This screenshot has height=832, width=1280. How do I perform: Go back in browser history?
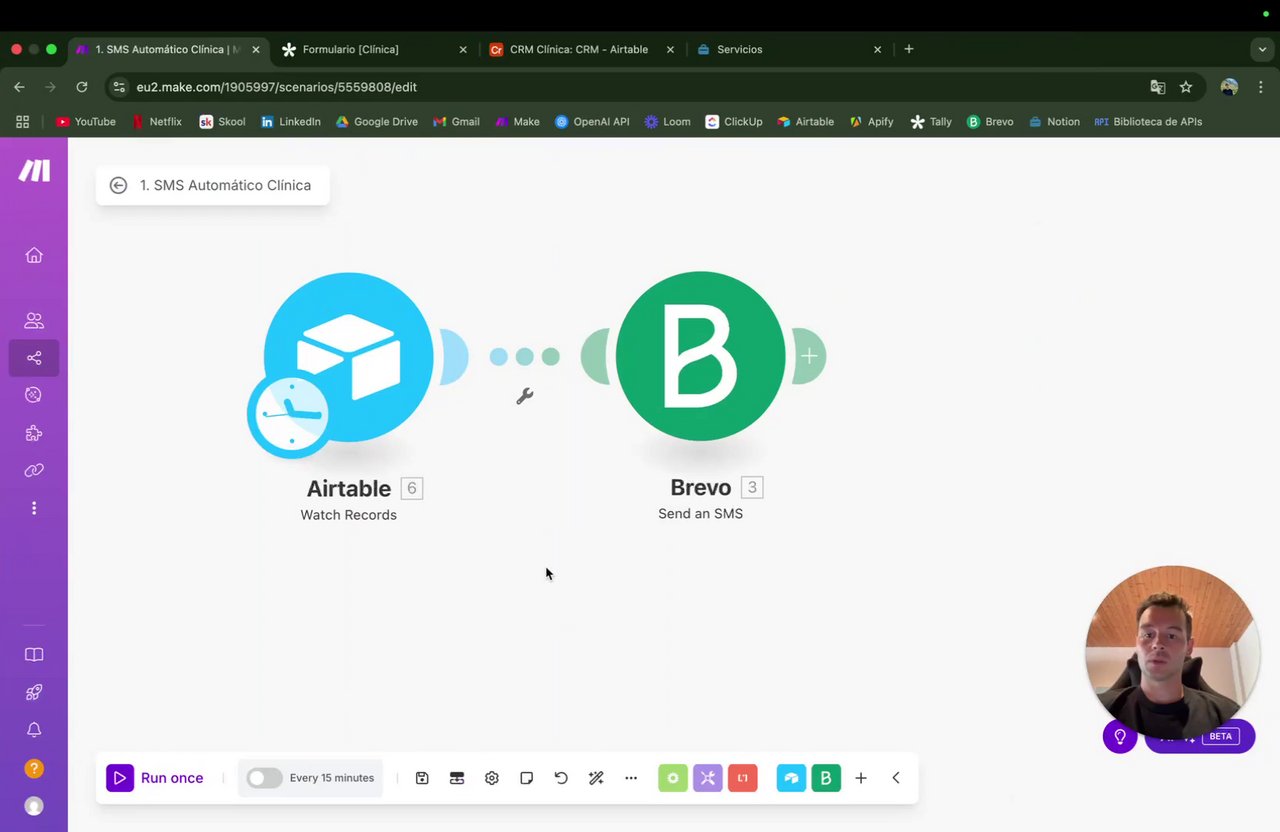point(19,87)
